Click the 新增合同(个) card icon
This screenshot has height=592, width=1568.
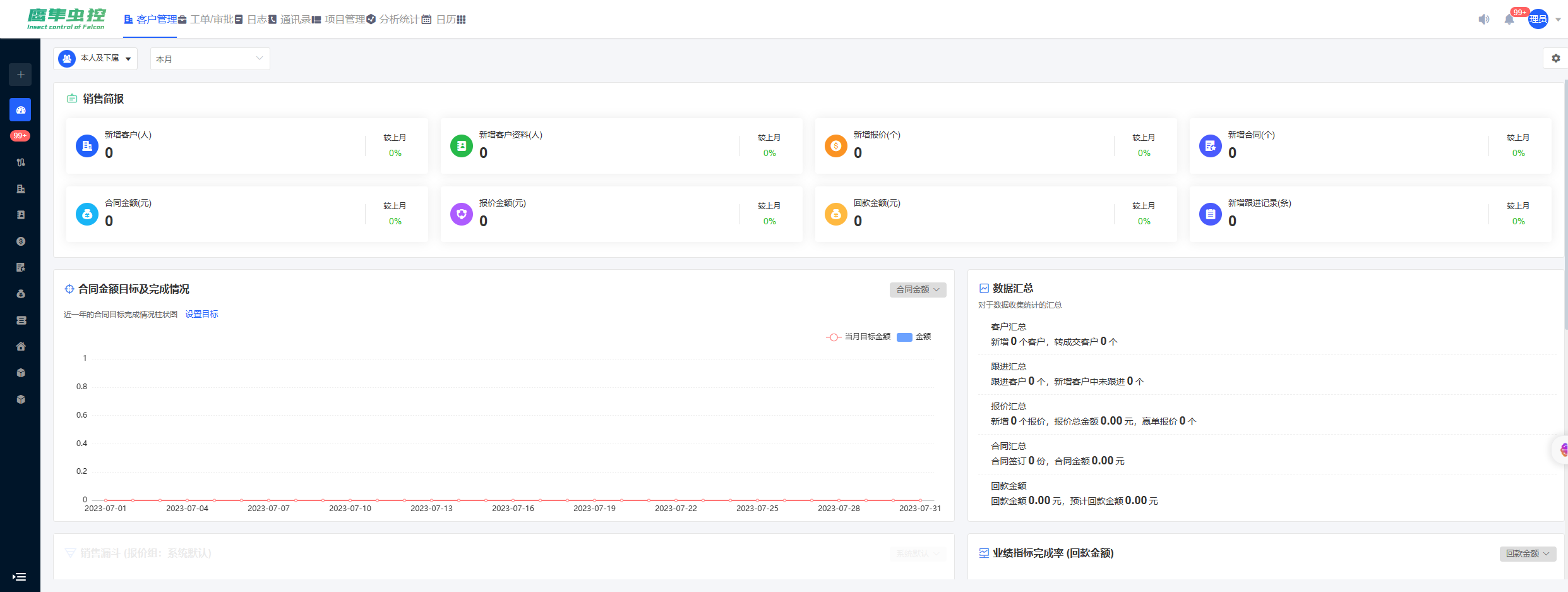[x=1211, y=146]
